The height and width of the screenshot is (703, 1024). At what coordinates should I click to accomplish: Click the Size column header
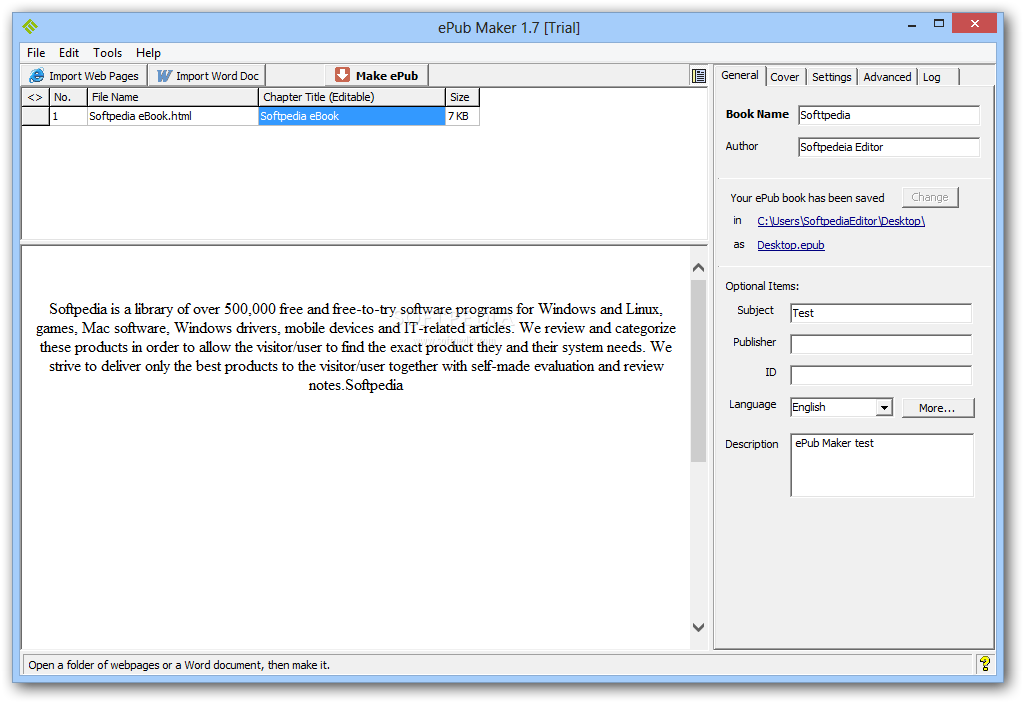coord(462,97)
